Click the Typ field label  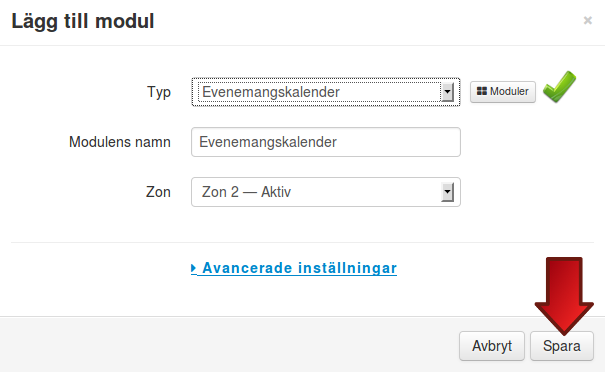[159, 92]
